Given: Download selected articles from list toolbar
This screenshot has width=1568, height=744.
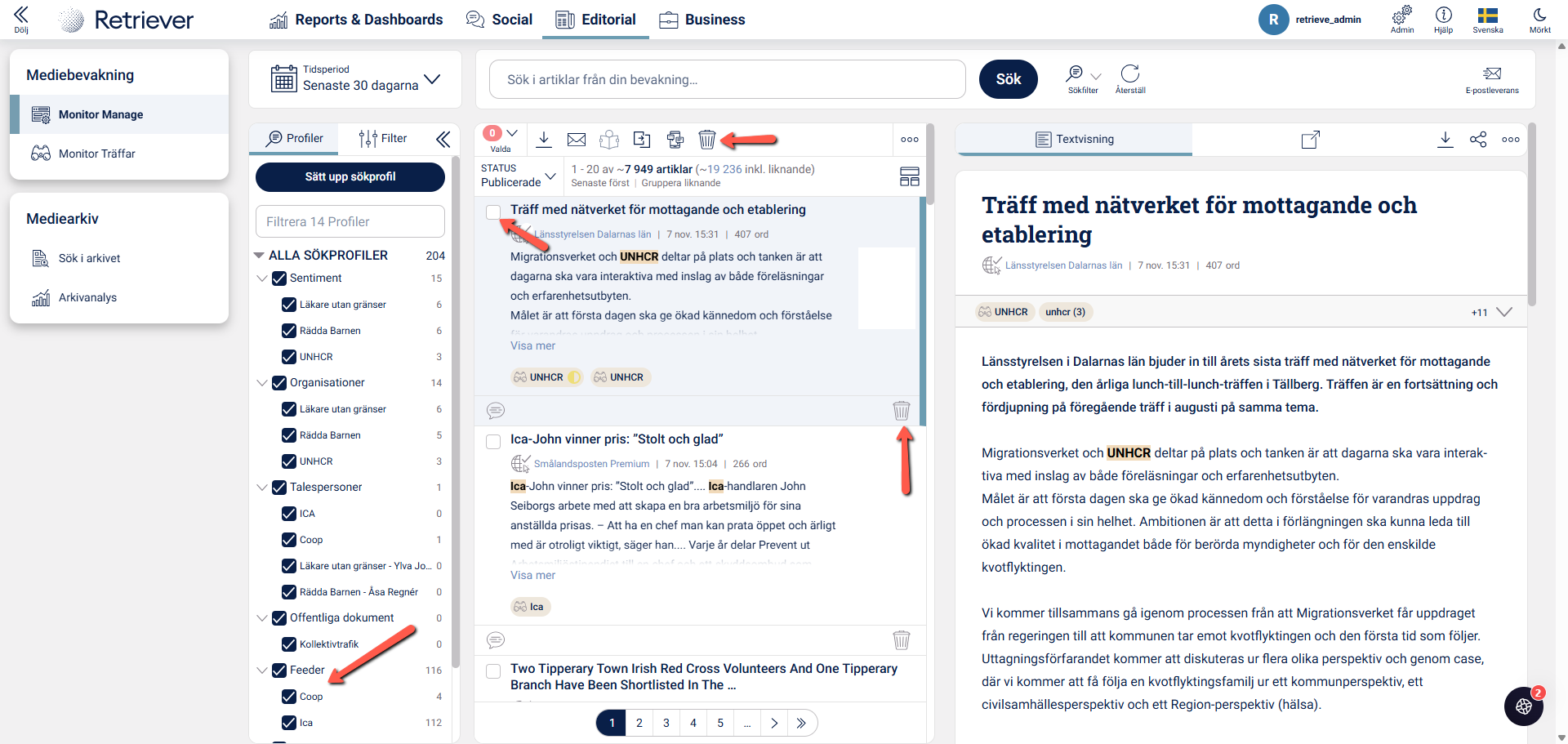Looking at the screenshot, I should pyautogui.click(x=544, y=140).
